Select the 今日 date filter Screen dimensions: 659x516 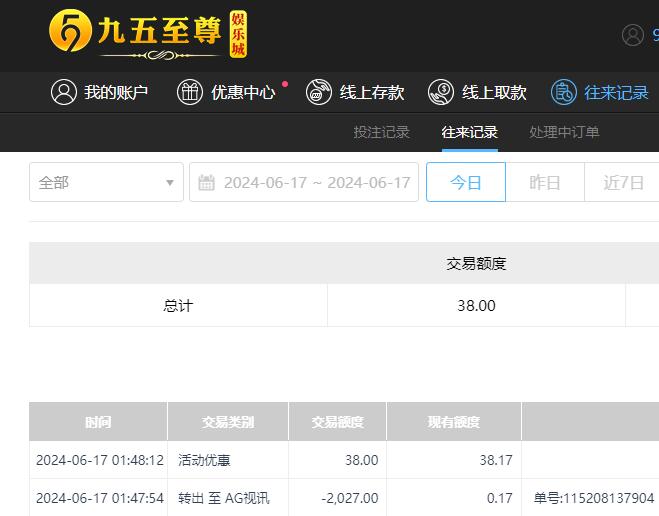pos(466,182)
